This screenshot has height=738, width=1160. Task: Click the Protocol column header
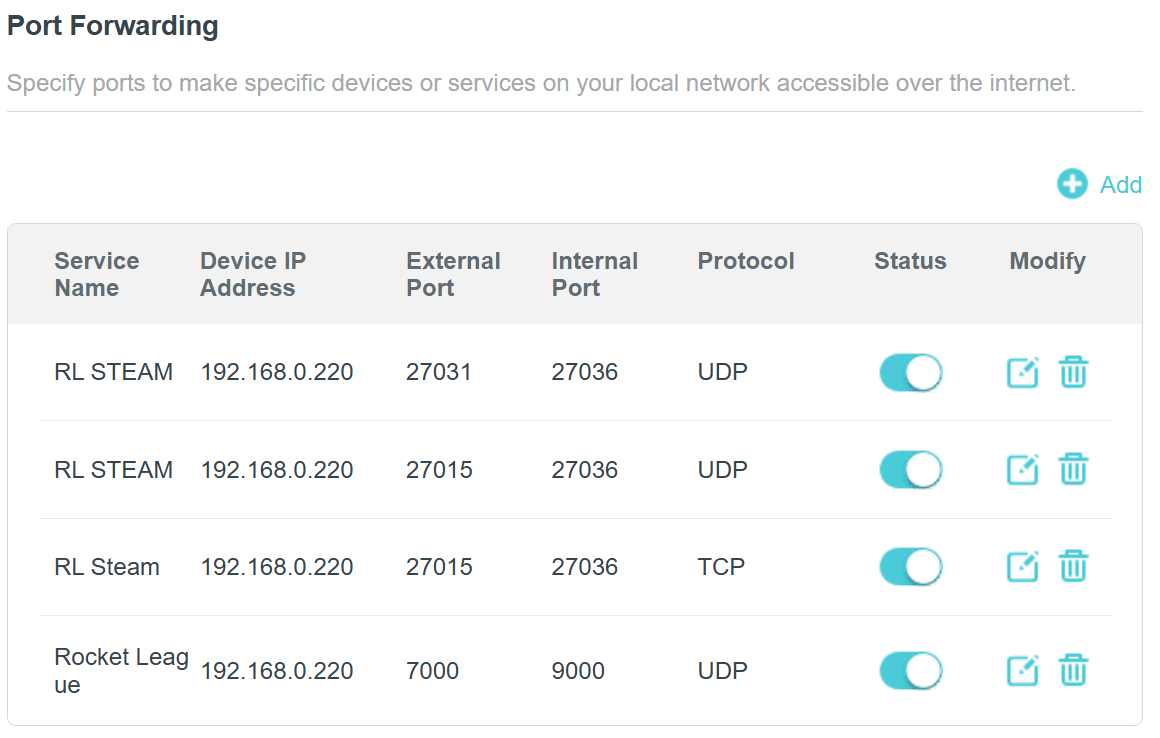[x=745, y=261]
